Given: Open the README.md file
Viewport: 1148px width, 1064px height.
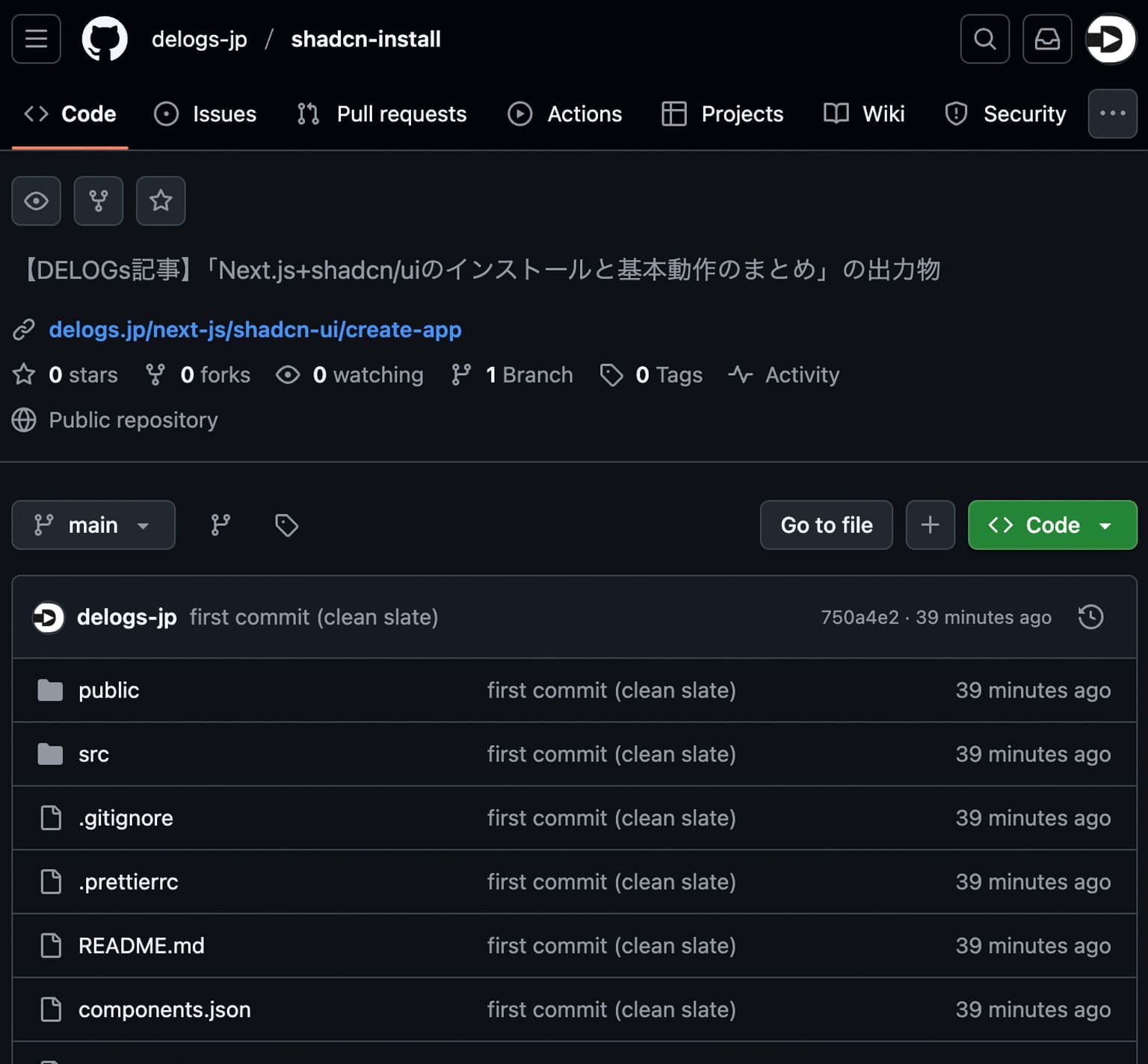Looking at the screenshot, I should point(141,946).
